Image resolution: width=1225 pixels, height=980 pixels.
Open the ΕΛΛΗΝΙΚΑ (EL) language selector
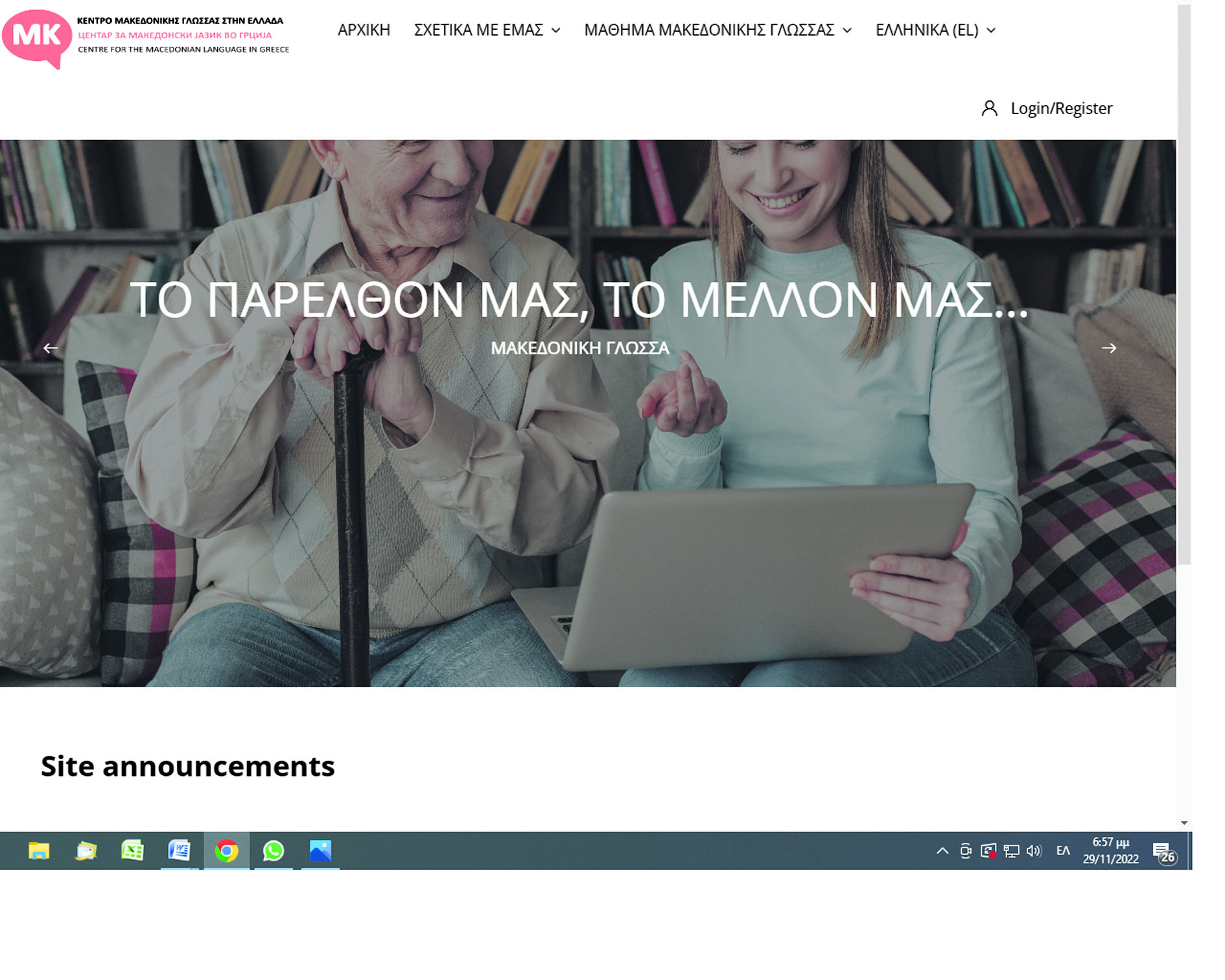(x=935, y=30)
